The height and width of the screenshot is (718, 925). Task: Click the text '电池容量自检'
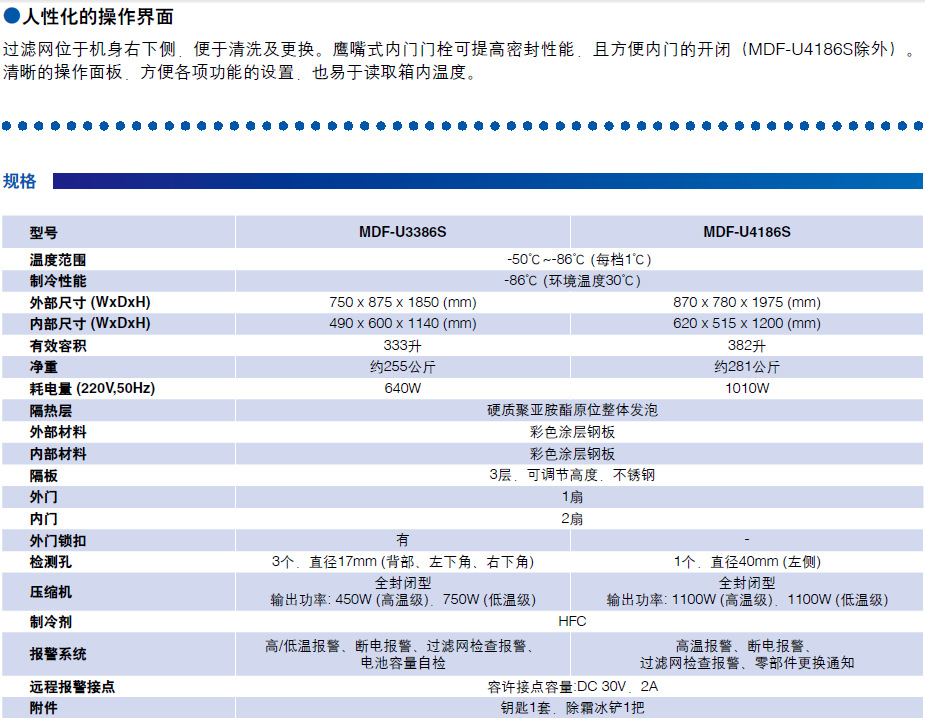403,663
